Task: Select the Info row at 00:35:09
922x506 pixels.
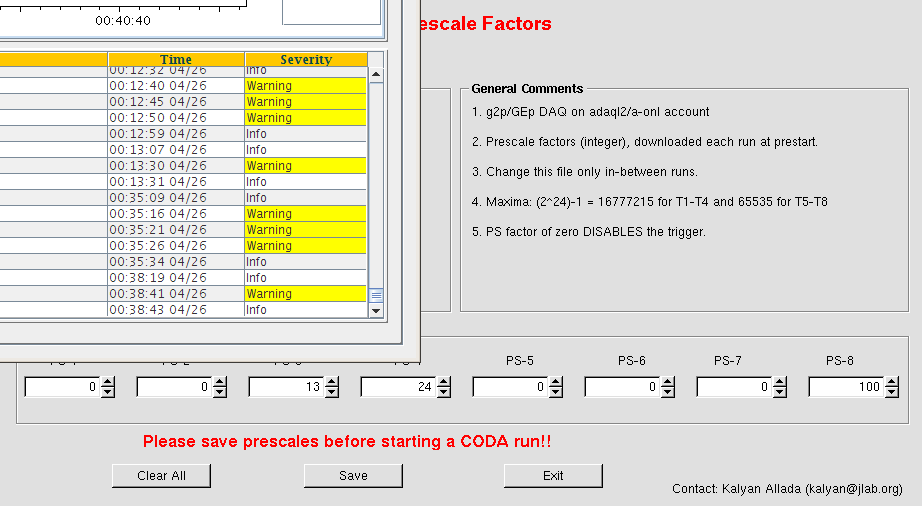Action: [x=183, y=198]
